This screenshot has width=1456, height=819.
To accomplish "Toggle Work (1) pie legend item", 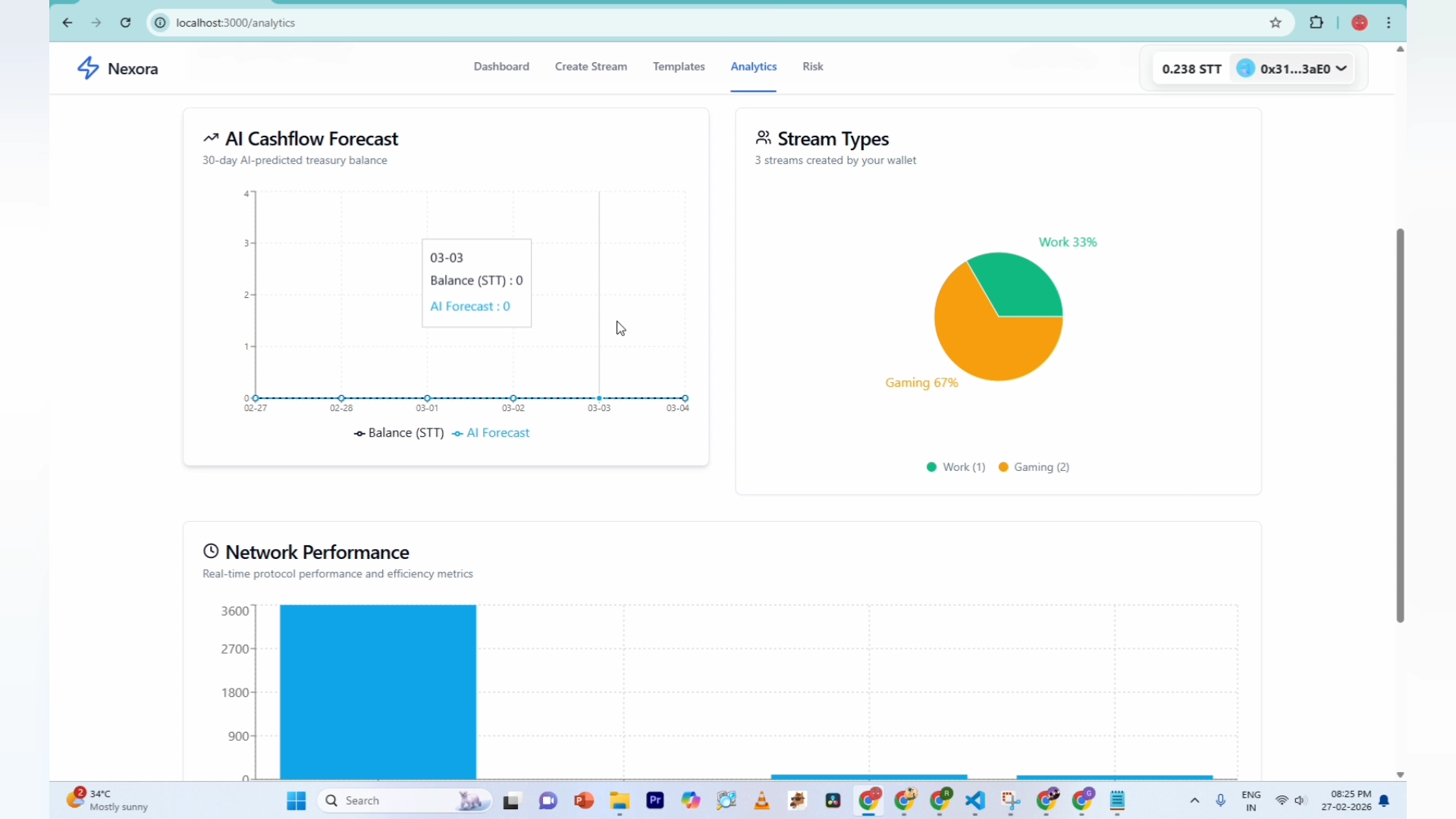I will [x=955, y=467].
